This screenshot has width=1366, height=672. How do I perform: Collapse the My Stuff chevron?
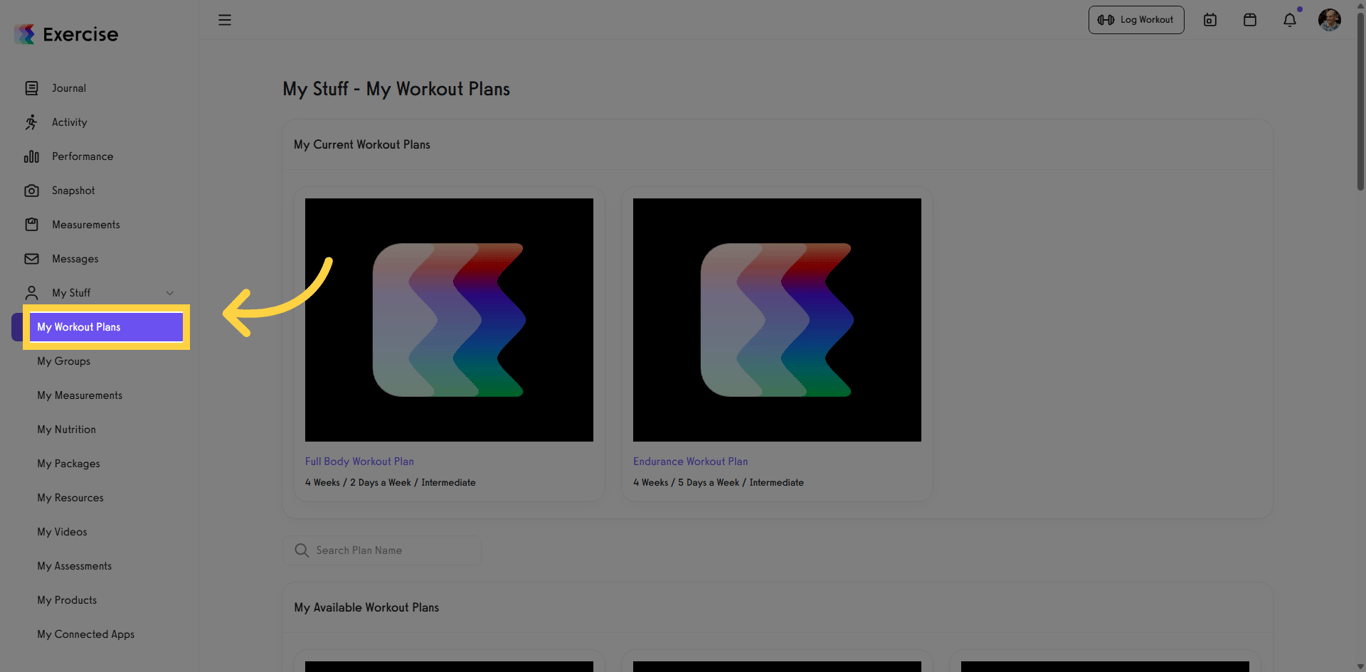[170, 293]
